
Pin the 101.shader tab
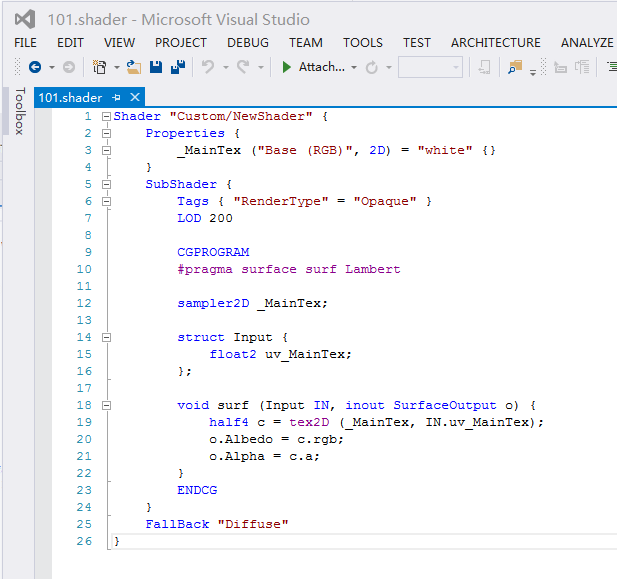coord(116,97)
